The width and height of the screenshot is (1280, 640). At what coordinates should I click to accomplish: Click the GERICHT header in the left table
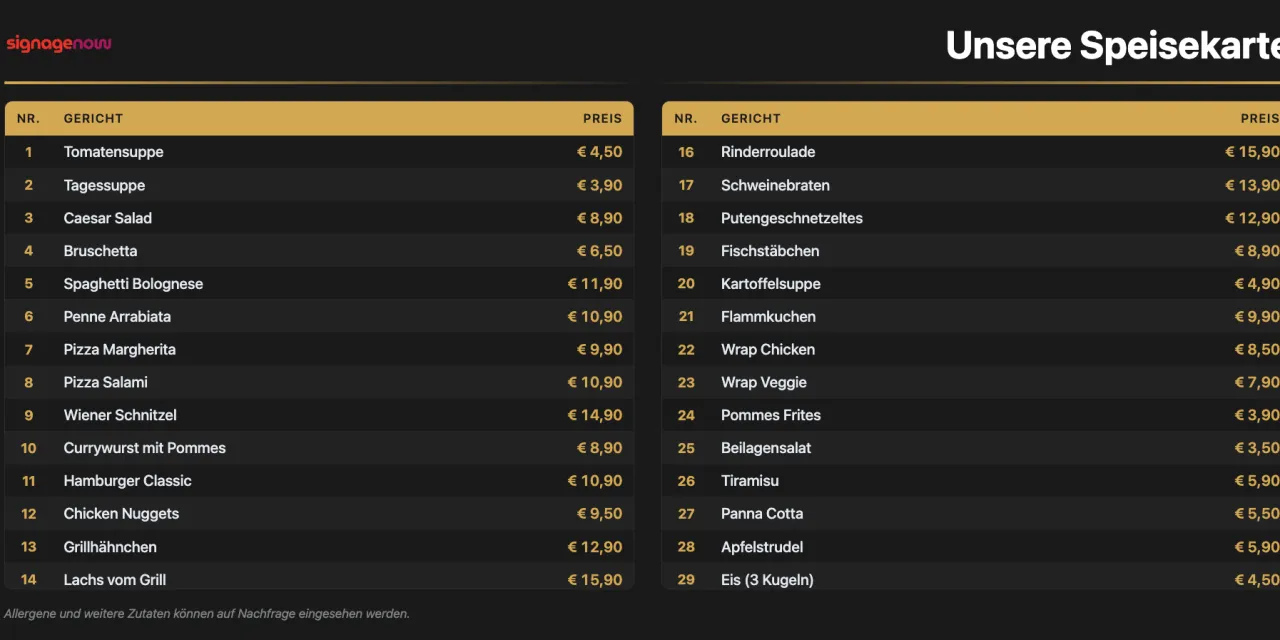(x=93, y=118)
